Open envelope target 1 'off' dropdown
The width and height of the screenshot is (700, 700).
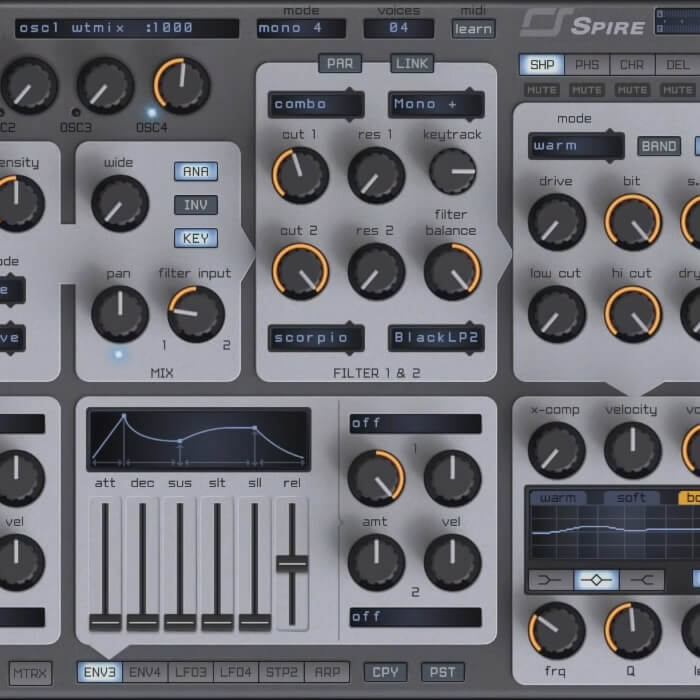tap(416, 423)
